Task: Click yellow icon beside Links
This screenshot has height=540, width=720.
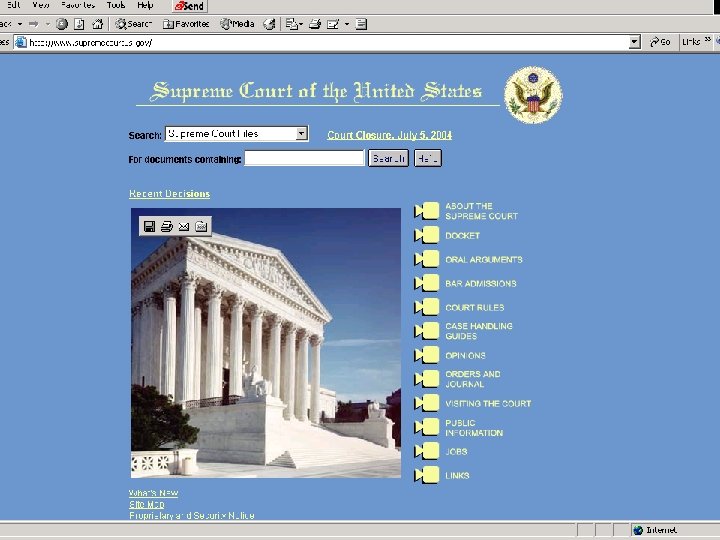Action: click(x=427, y=475)
